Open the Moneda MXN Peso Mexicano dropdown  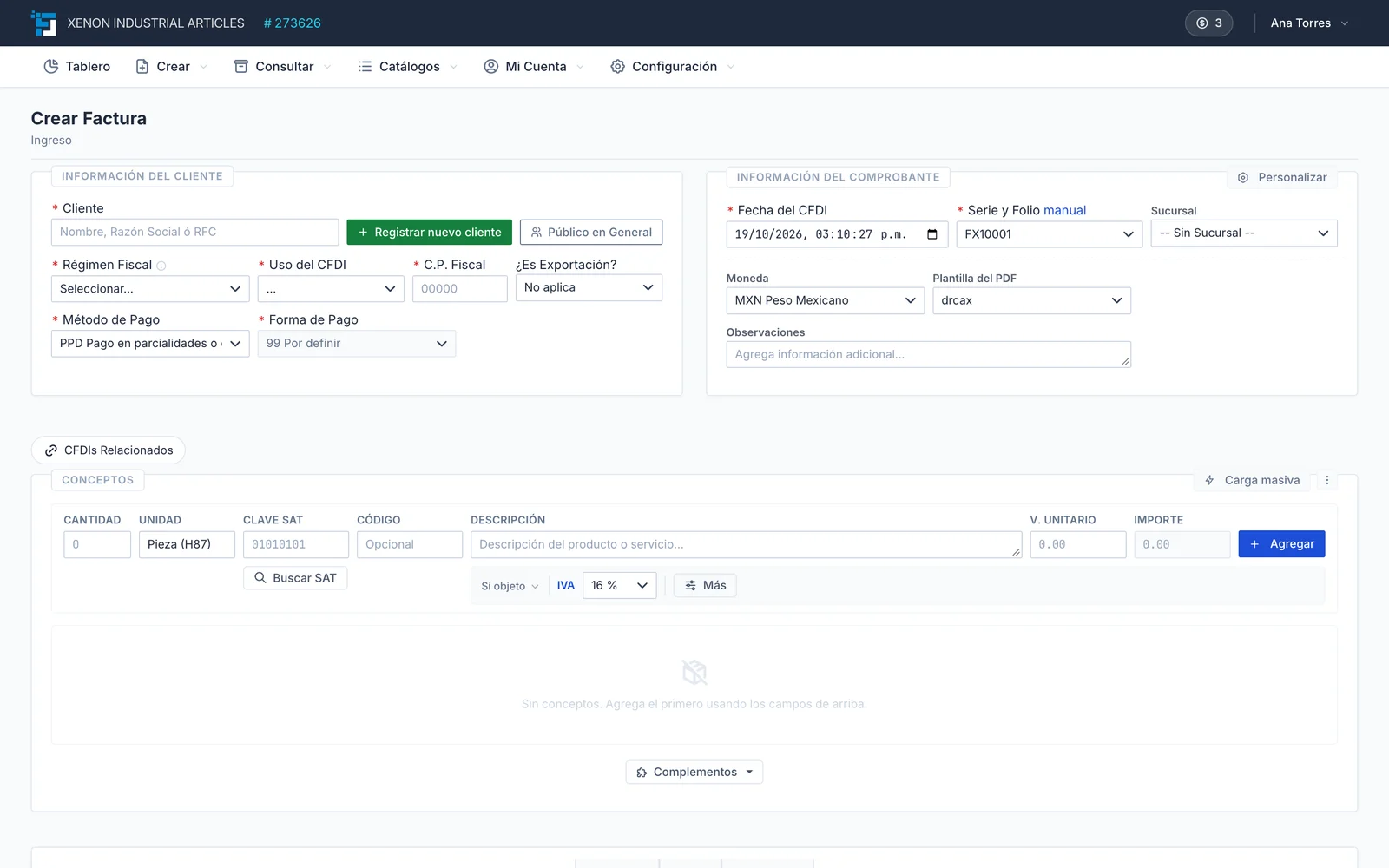pos(826,300)
